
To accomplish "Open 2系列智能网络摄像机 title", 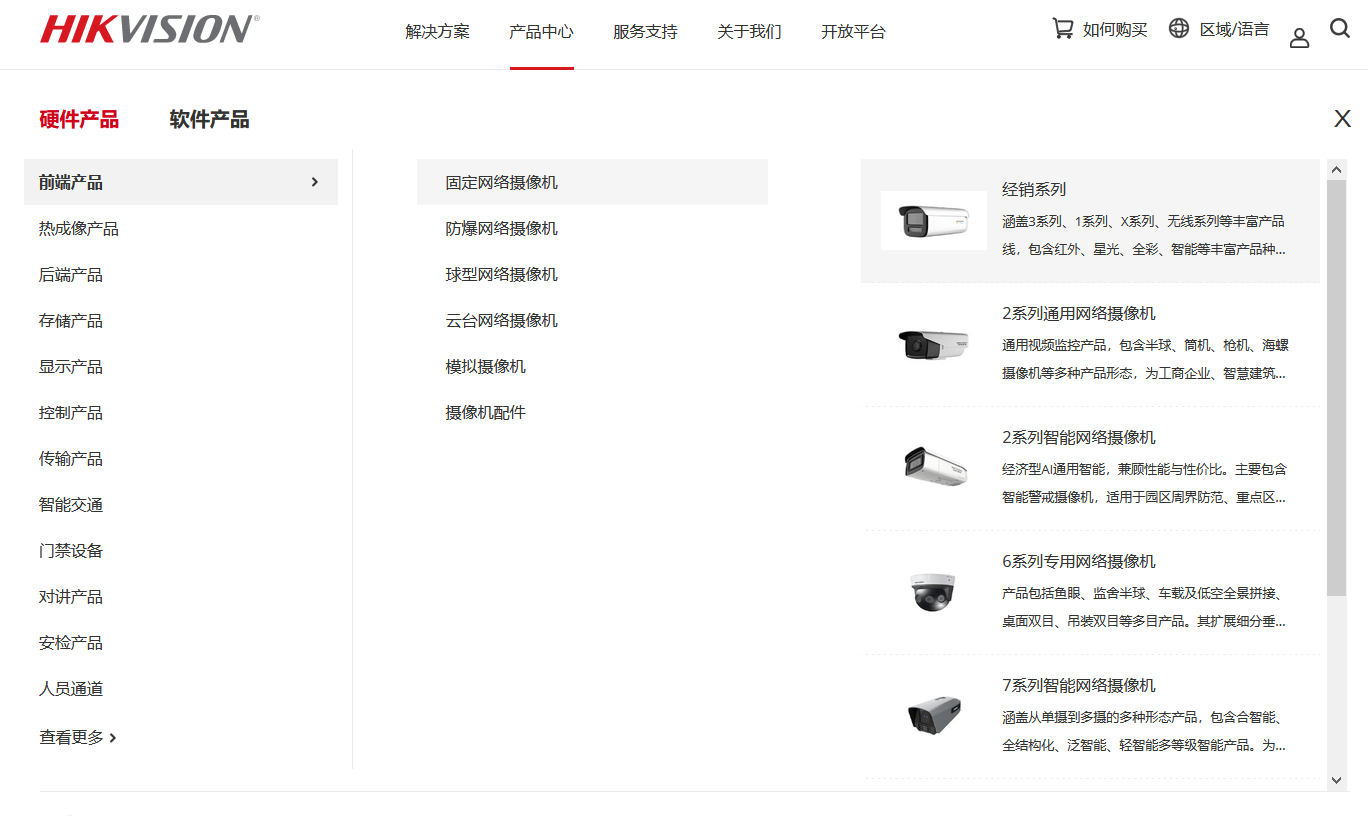I will tap(1079, 437).
